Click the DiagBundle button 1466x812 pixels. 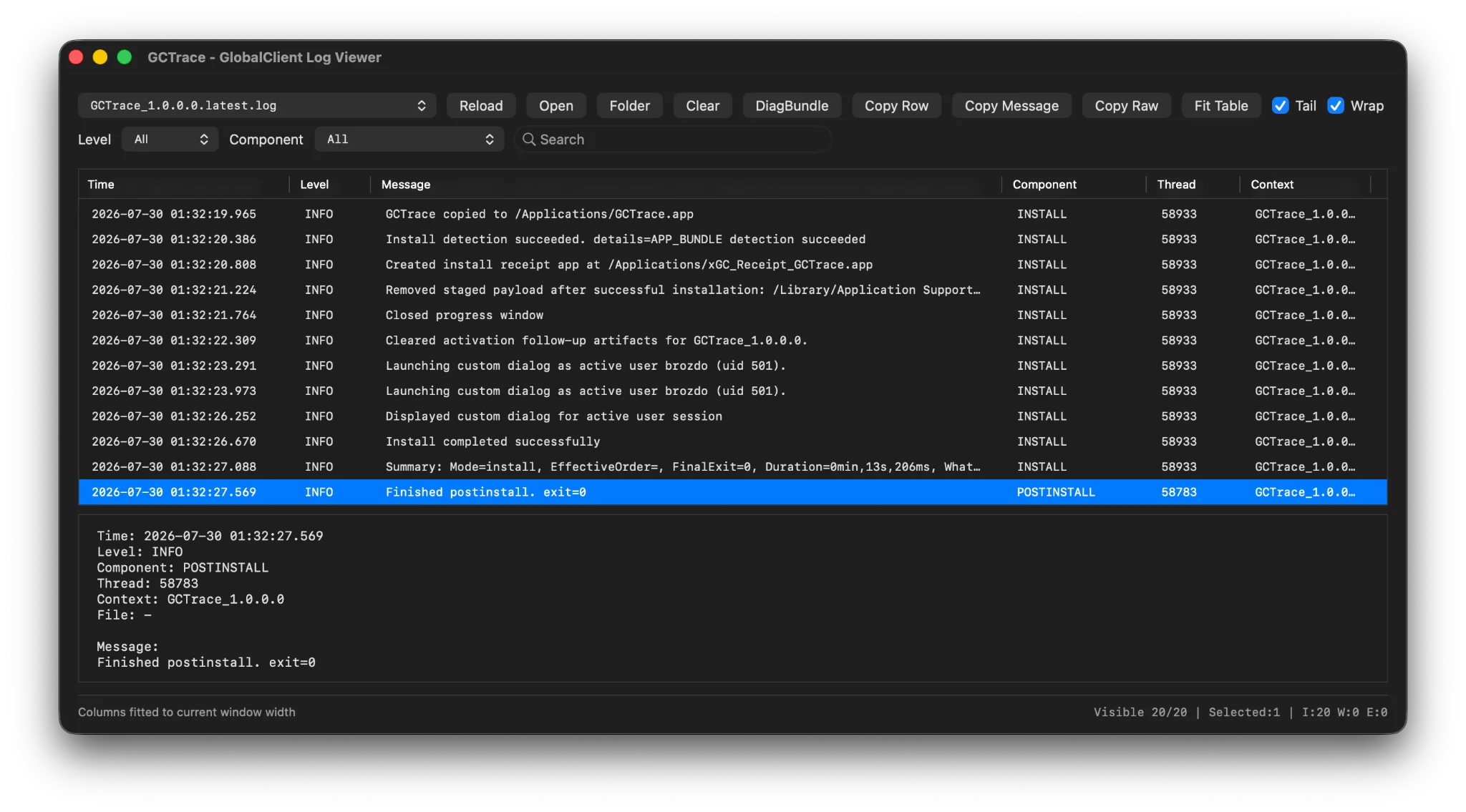click(792, 106)
